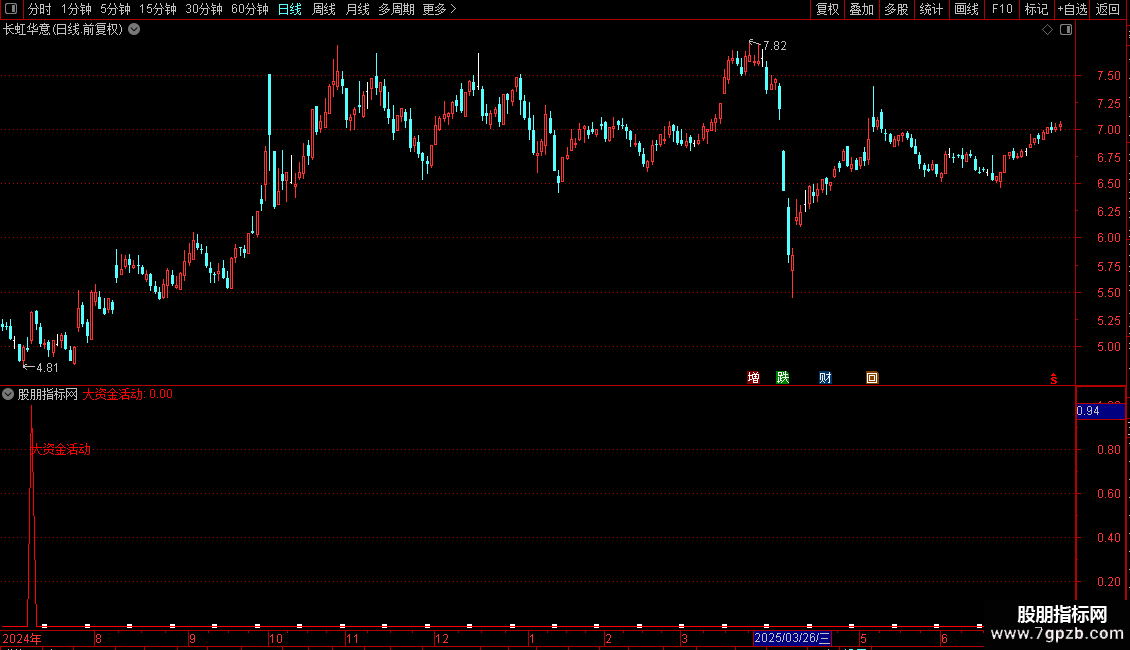
Task: Switch to 日线 daily chart
Action: tap(290, 9)
